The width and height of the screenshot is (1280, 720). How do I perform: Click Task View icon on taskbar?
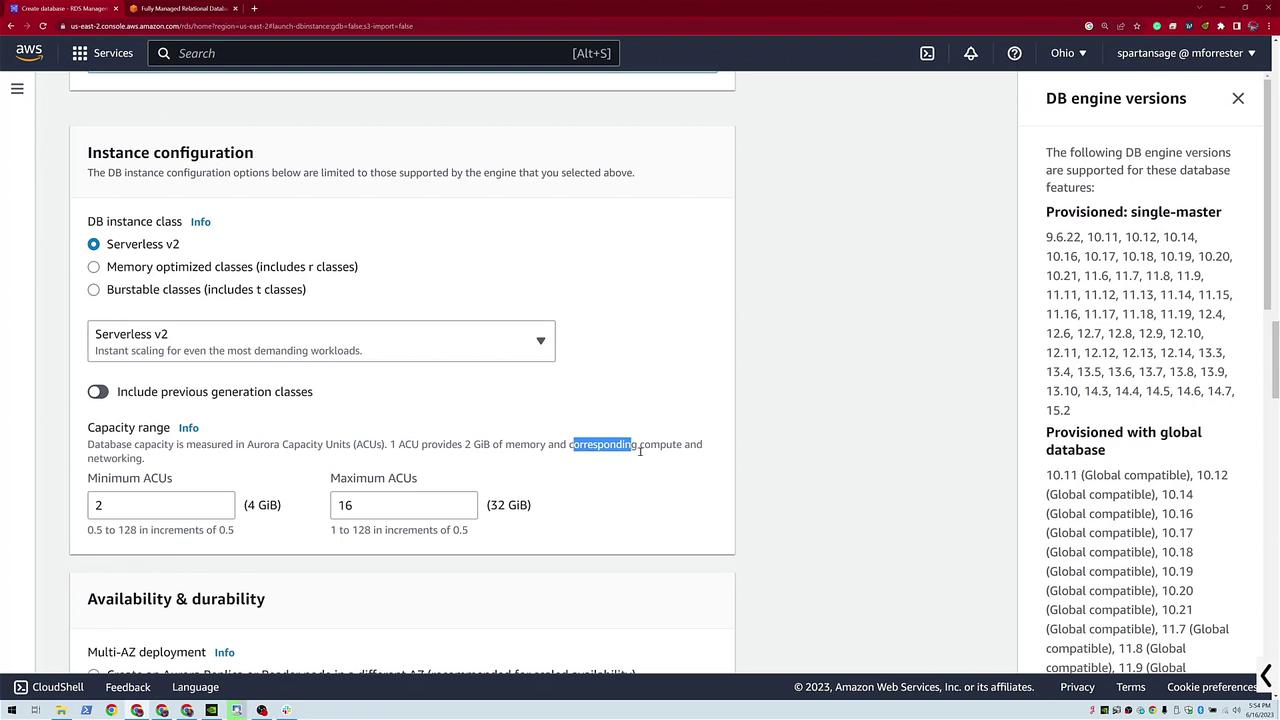(x=36, y=710)
